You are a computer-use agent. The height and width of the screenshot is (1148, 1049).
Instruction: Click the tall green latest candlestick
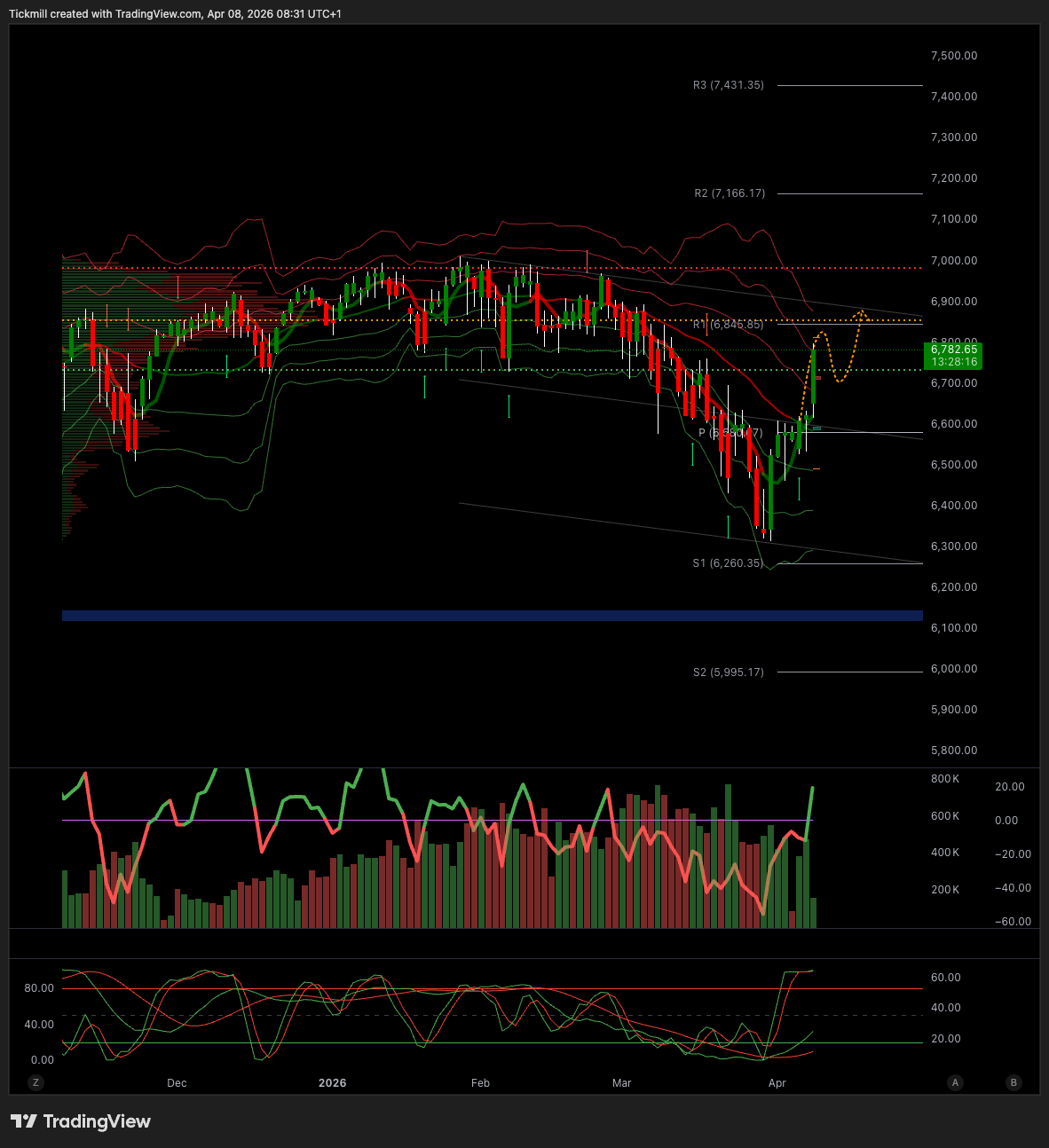tap(814, 379)
